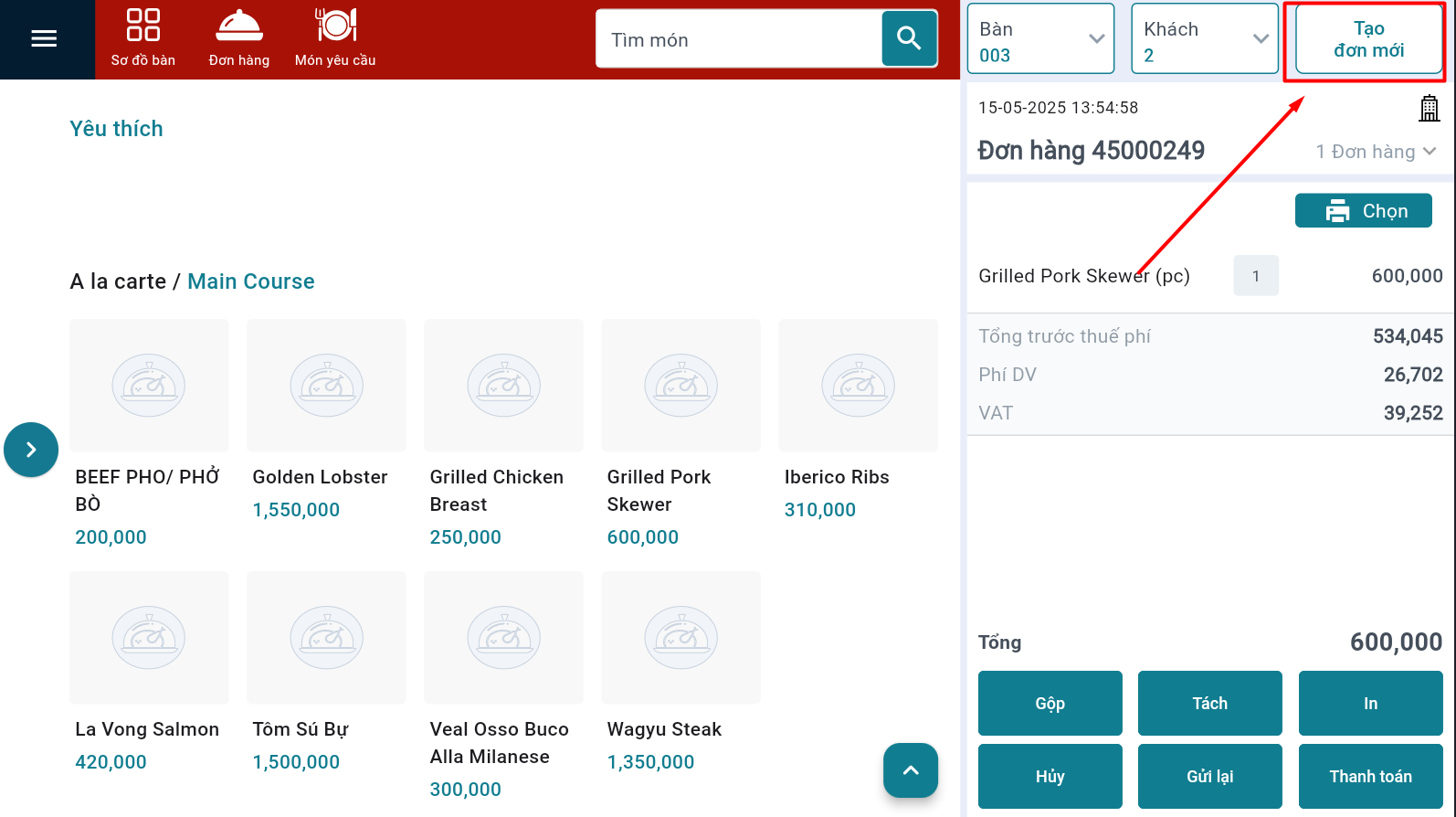Viewport: 1456px width, 817px height.
Task: Open the Khách guest count dropdown
Action: coord(1205,39)
